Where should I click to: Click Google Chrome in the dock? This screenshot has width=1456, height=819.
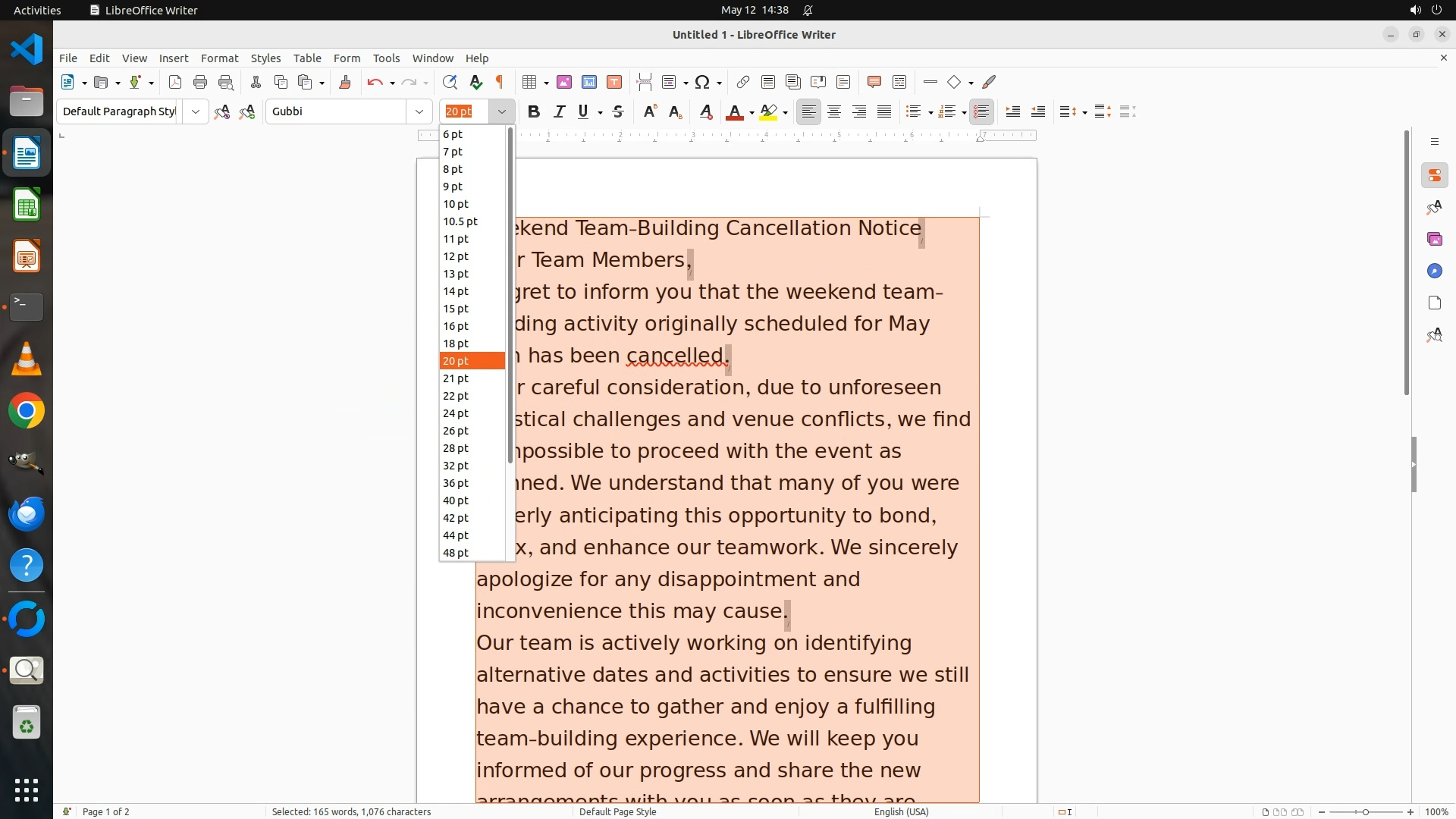point(27,411)
